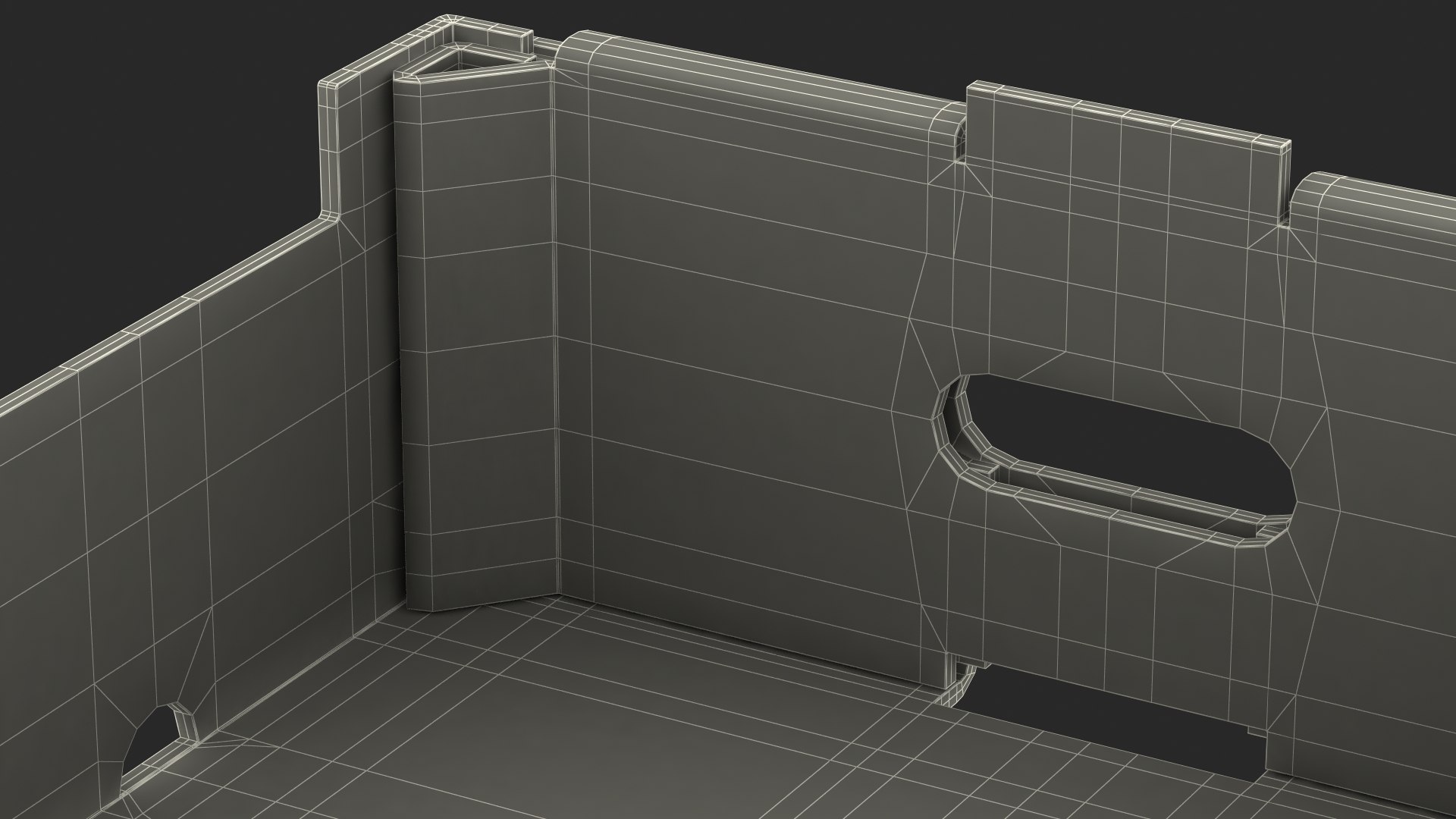The width and height of the screenshot is (1456, 819).
Task: Click the notch gap left of raised tab
Action: (959, 144)
